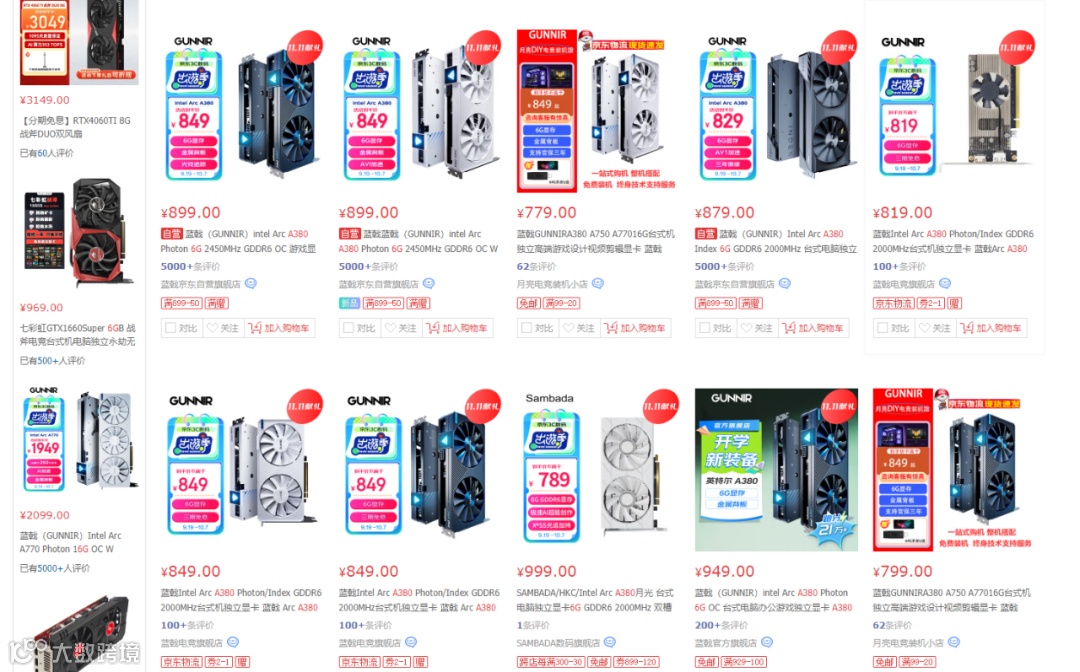1080x672 pixels.
Task: Click chat icon beside 蓝戟电竞旗舰店 in ¥819.00 listing
Action: click(945, 284)
